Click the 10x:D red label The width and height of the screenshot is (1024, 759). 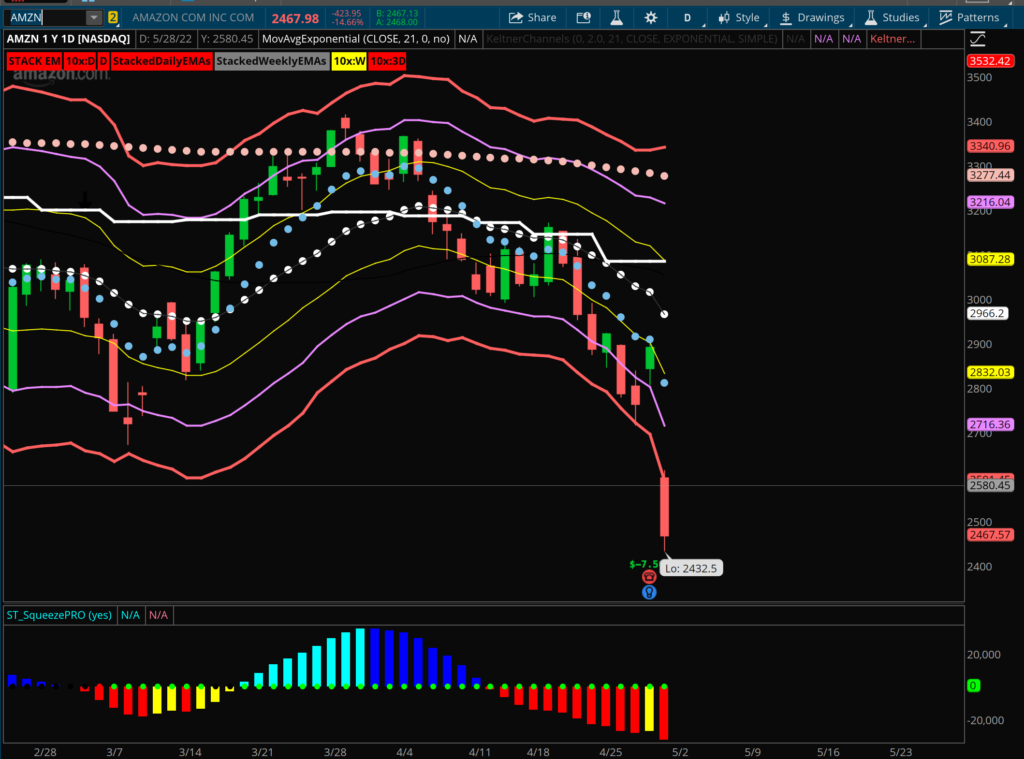[80, 61]
